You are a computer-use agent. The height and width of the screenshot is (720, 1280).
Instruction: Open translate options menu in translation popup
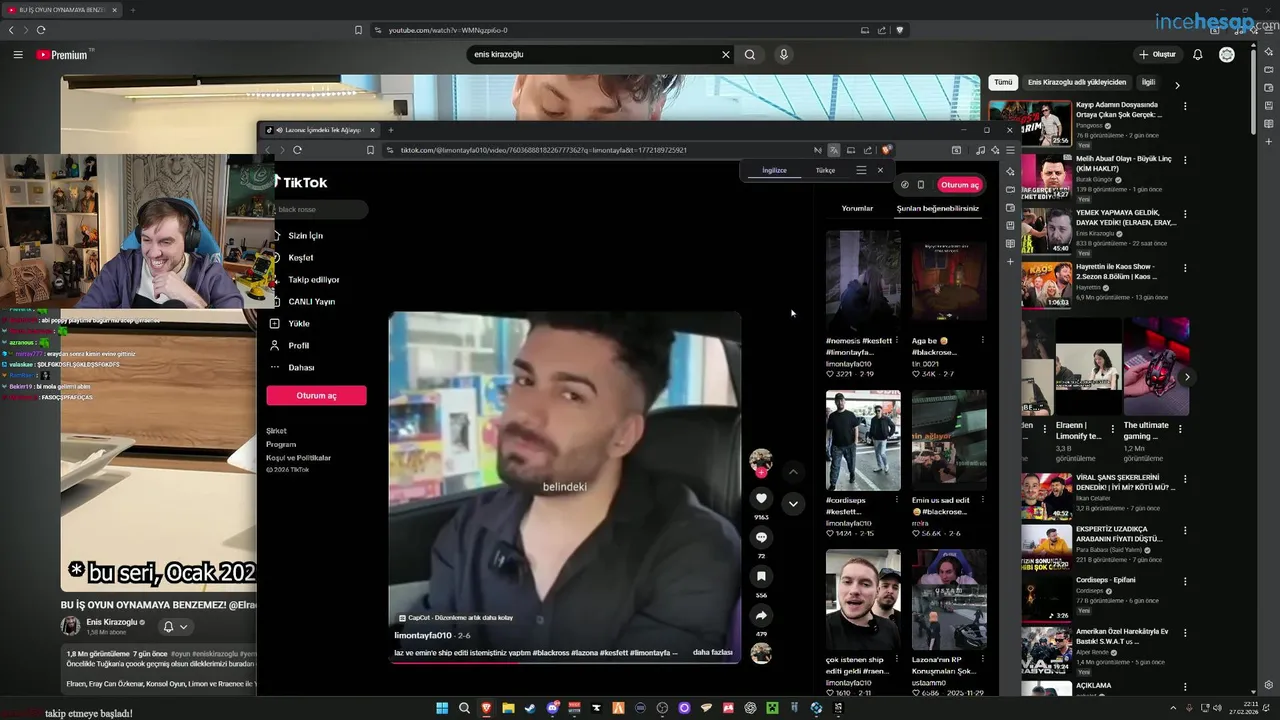coord(861,170)
